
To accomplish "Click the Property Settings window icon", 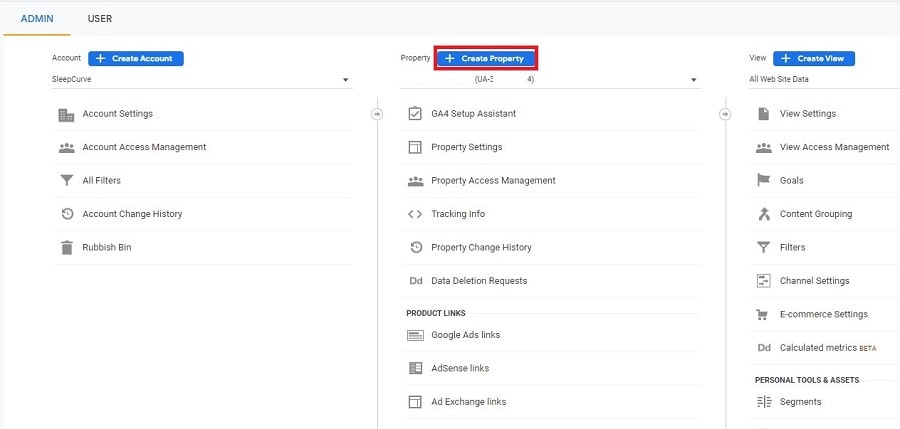I will (x=415, y=148).
